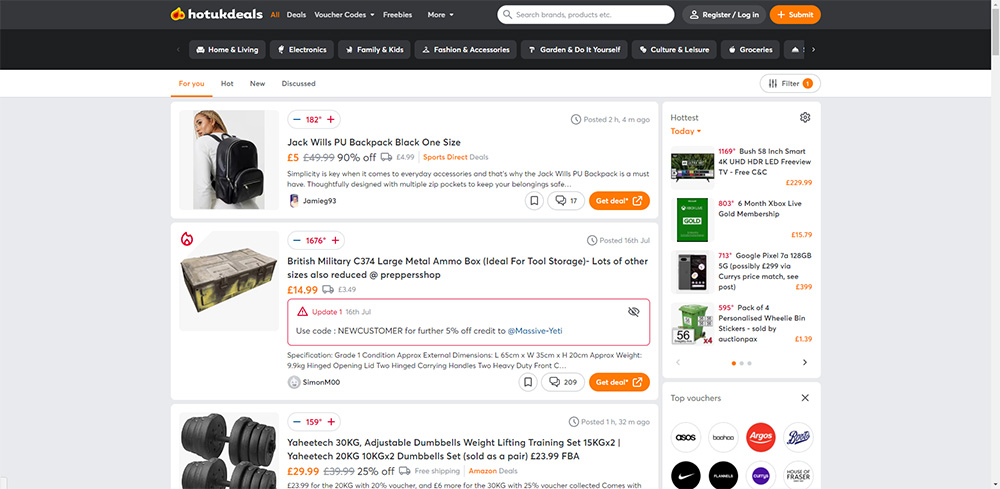This screenshot has width=1000, height=489.
Task: Select the Argos voucher logo
Action: pyautogui.click(x=761, y=437)
